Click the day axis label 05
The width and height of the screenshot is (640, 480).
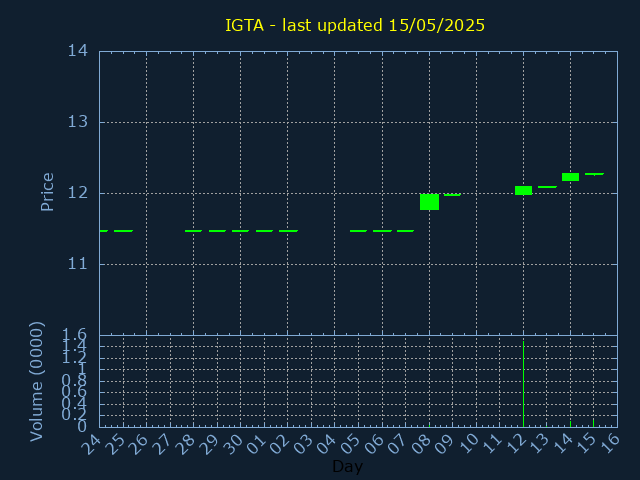coord(350,444)
